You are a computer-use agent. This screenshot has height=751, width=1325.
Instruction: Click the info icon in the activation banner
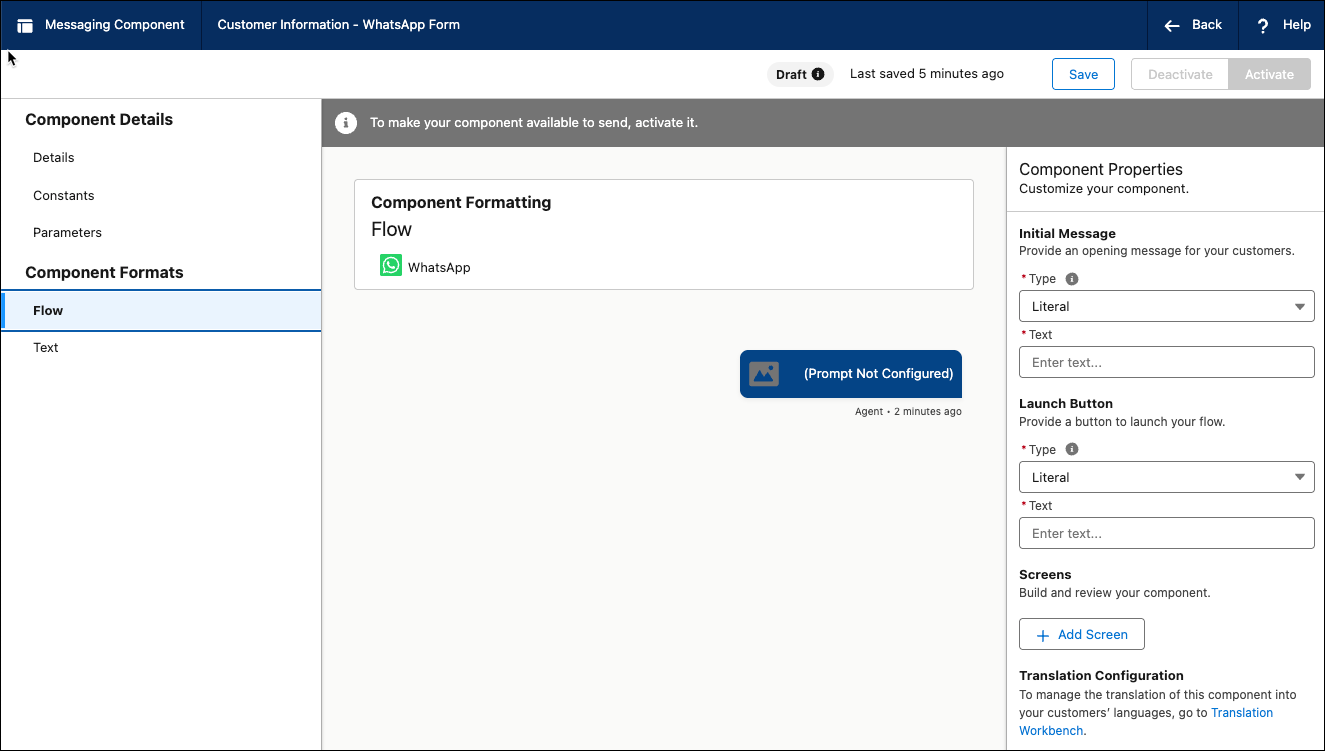346,123
